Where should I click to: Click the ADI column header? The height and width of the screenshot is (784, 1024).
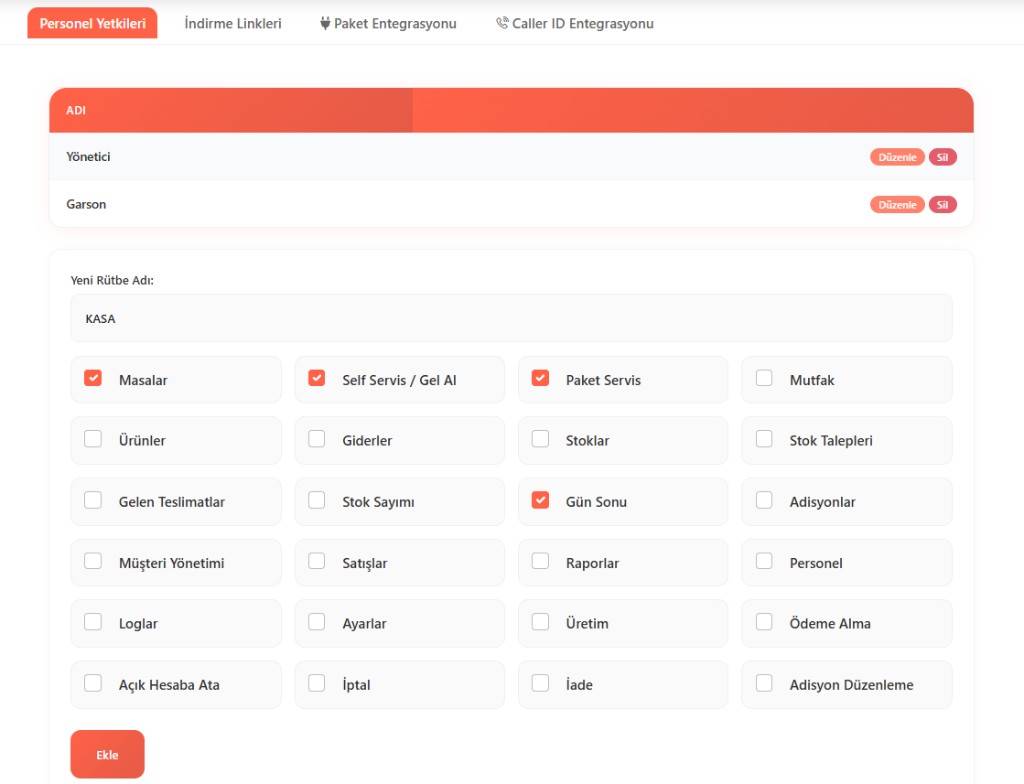[76, 111]
